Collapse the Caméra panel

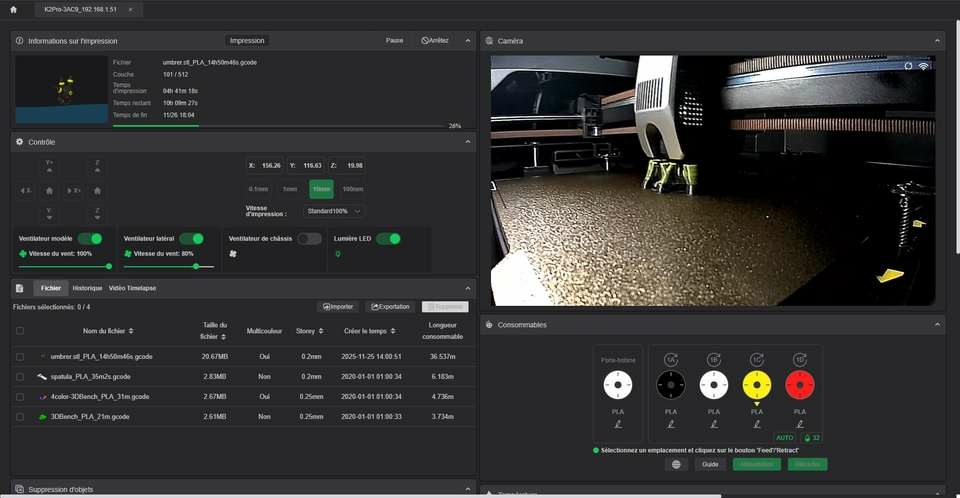click(937, 41)
